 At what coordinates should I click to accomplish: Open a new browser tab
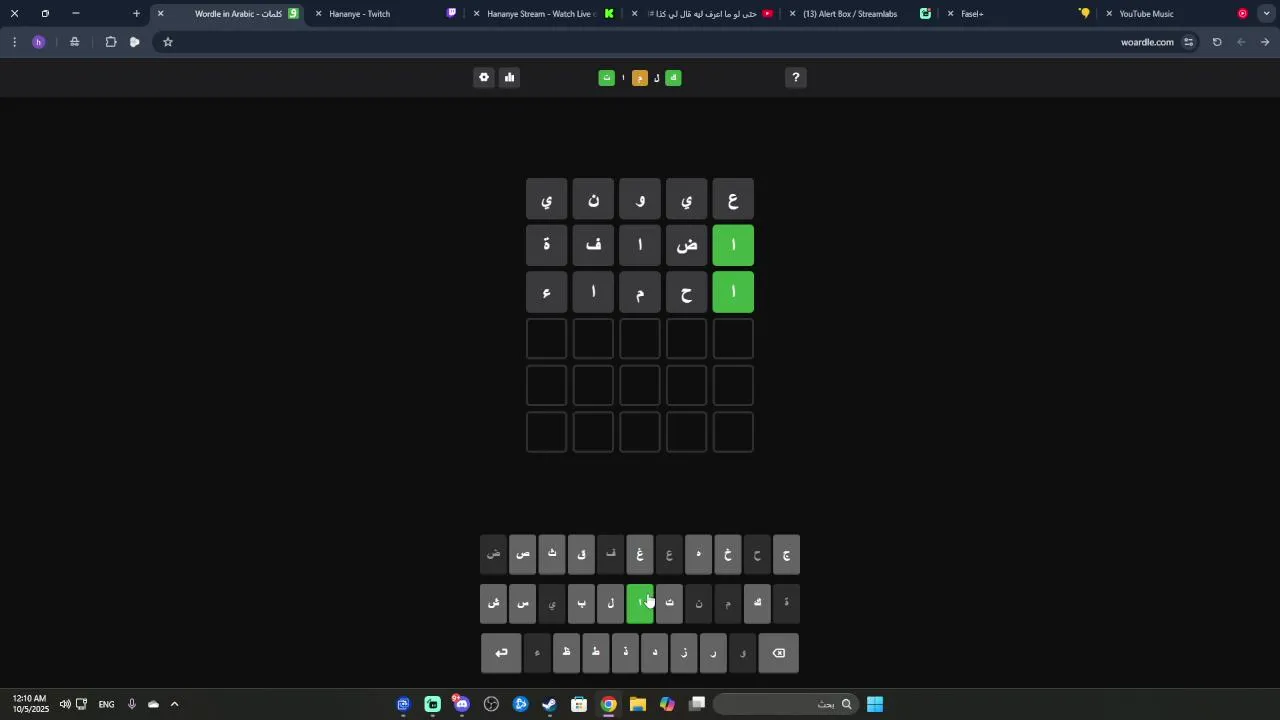(136, 14)
